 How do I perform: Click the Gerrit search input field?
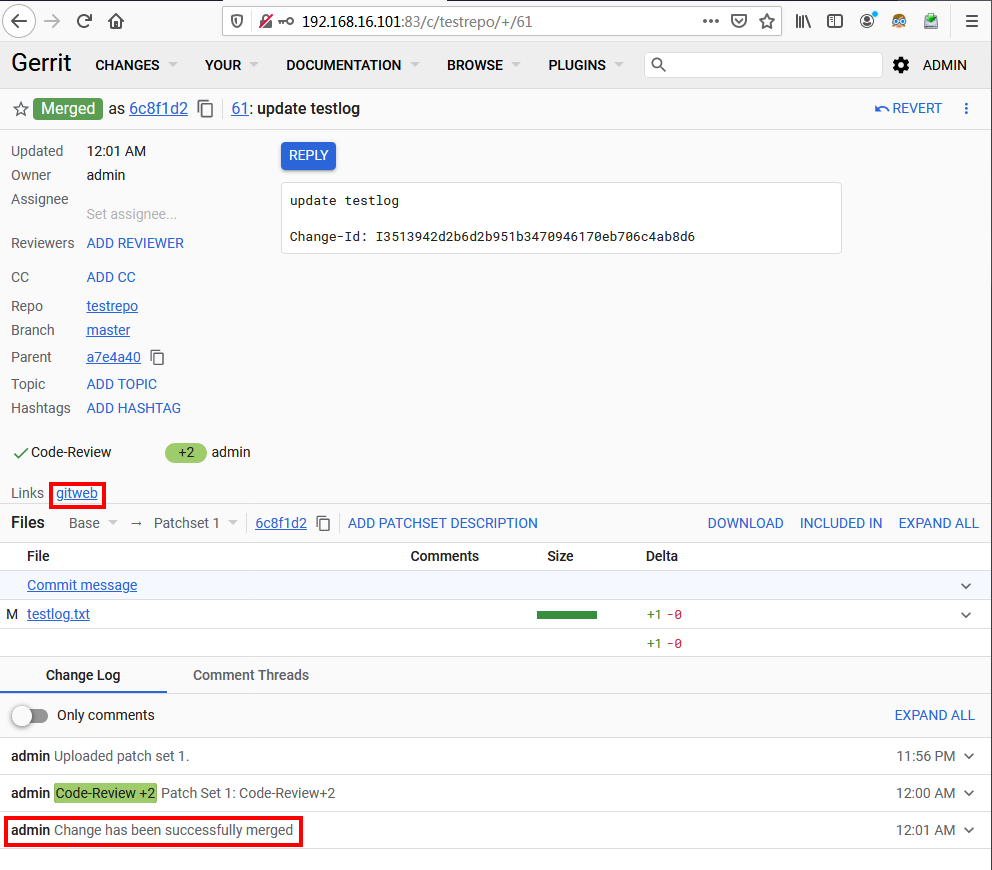tap(763, 65)
